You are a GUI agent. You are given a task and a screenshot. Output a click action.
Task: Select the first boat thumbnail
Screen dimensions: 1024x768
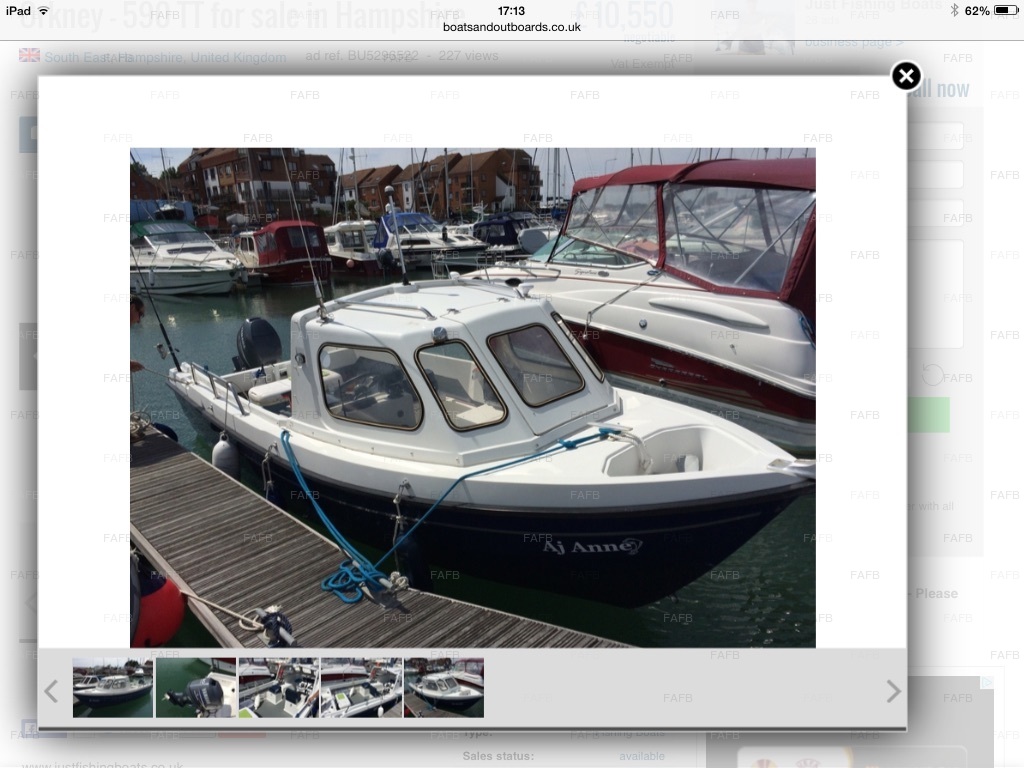113,688
